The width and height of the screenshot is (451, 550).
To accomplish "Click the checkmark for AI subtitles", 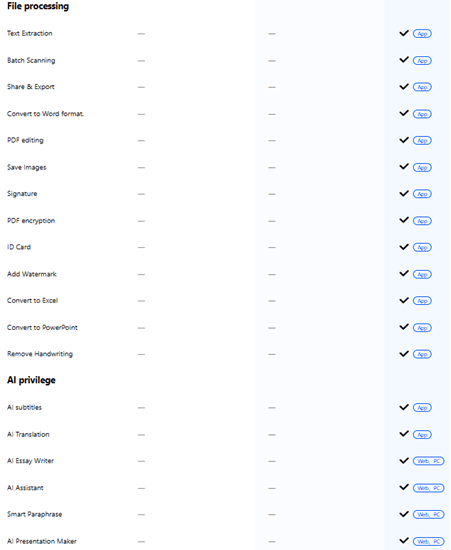I will click(x=404, y=407).
